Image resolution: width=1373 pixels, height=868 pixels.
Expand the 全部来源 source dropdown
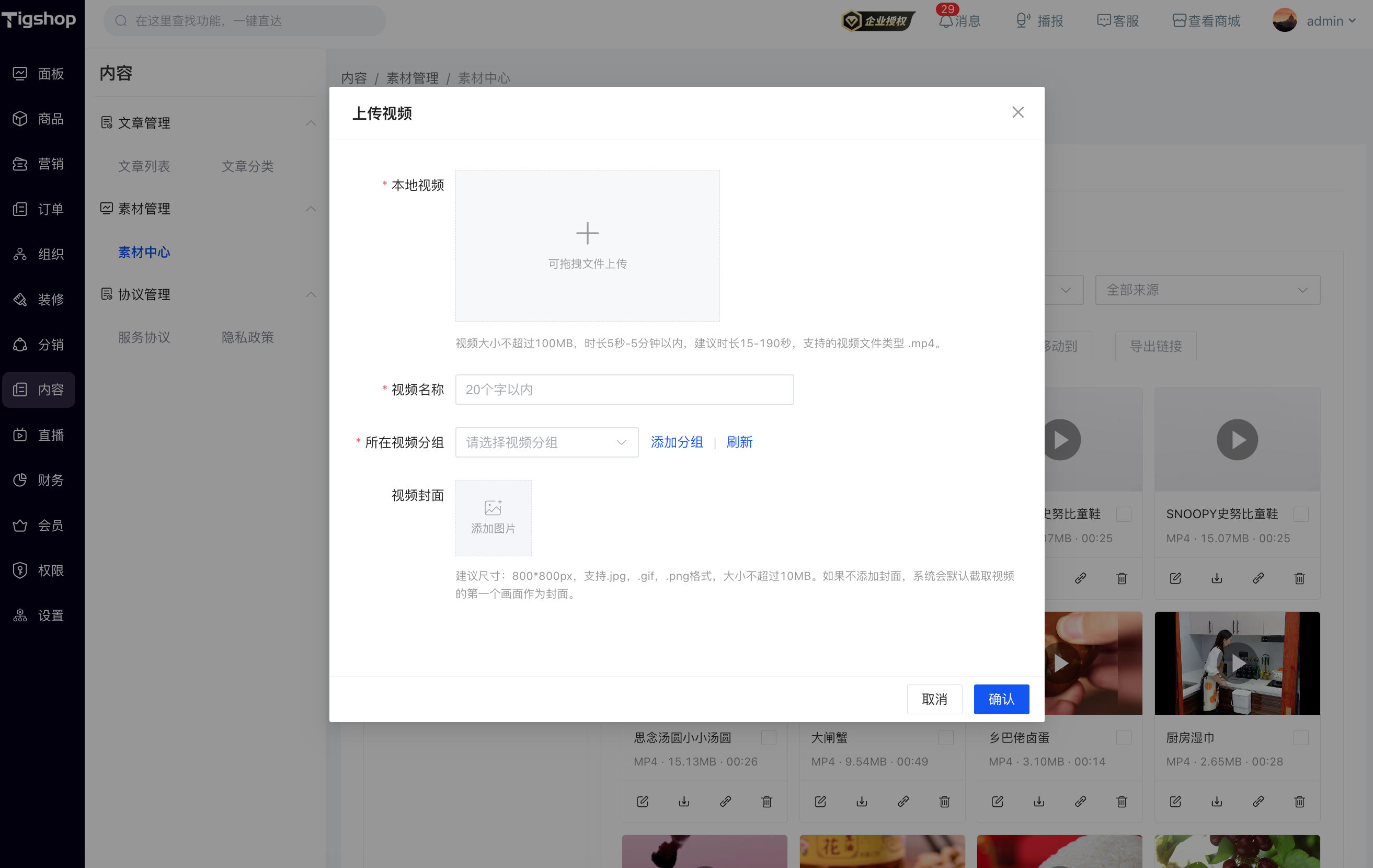(1208, 290)
